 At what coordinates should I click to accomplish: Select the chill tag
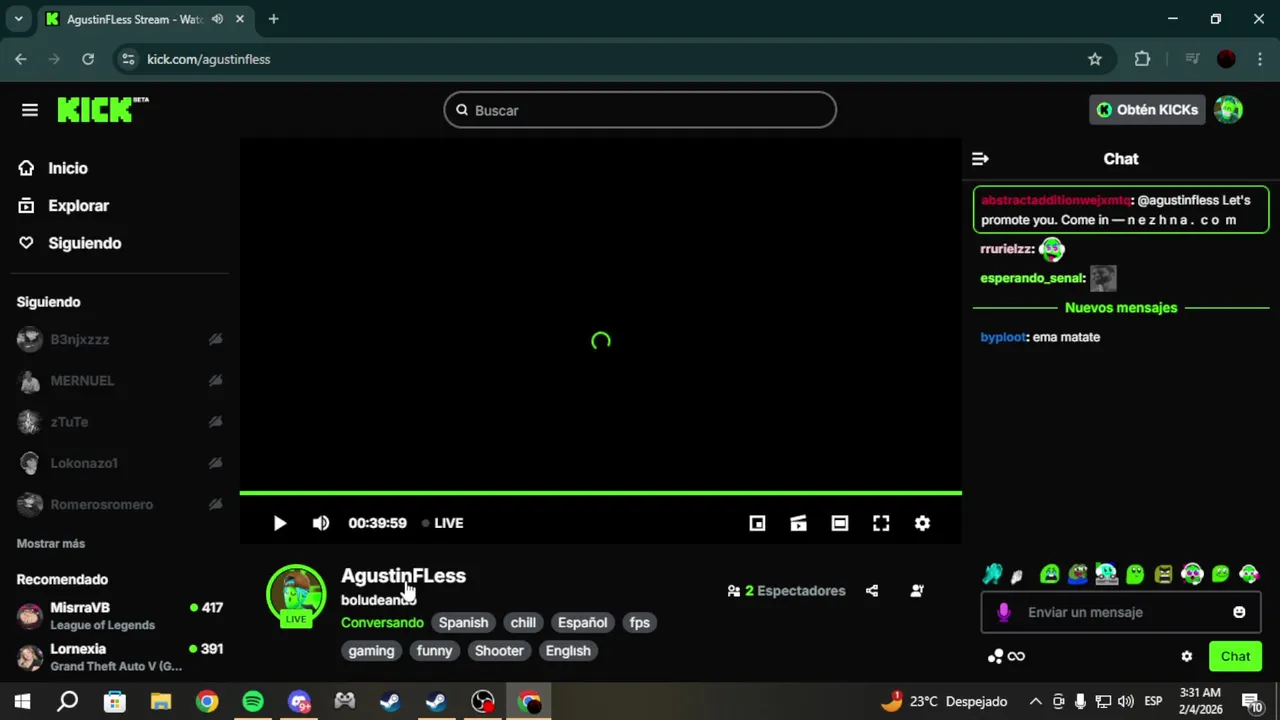click(523, 623)
